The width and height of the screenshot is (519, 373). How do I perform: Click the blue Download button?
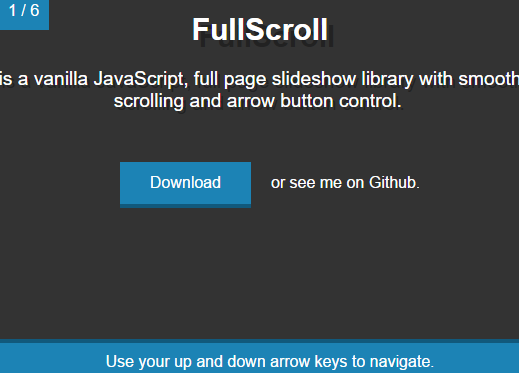pyautogui.click(x=185, y=185)
